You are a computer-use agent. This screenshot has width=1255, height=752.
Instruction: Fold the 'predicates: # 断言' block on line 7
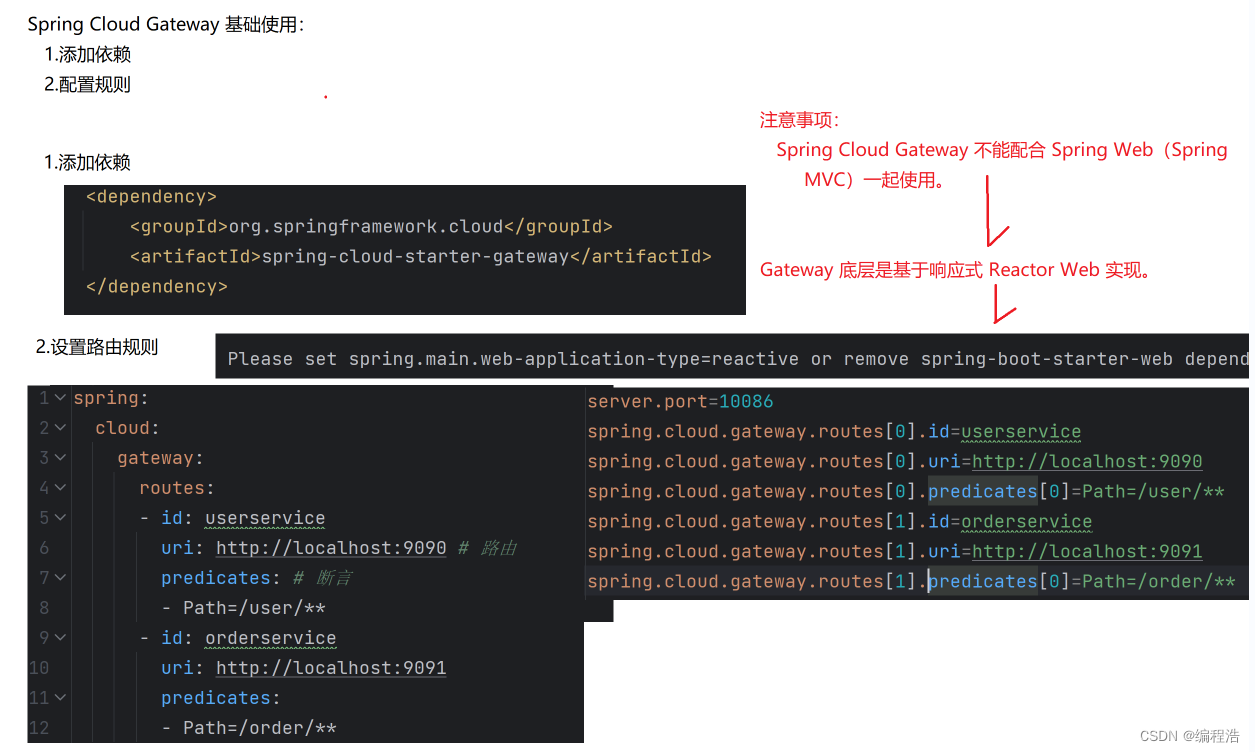click(x=60, y=578)
